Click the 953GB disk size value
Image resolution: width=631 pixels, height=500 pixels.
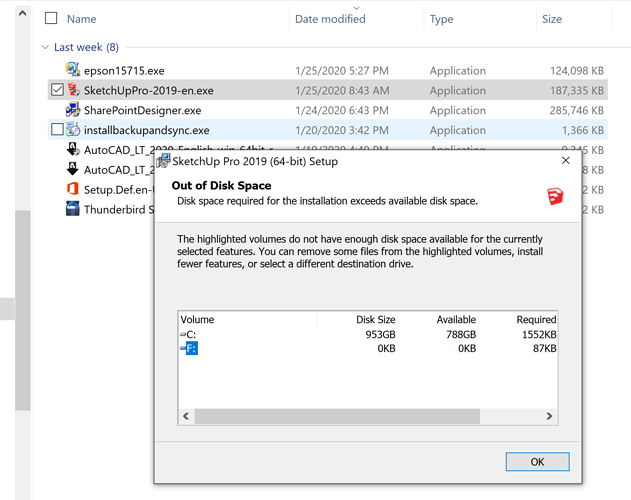(380, 335)
